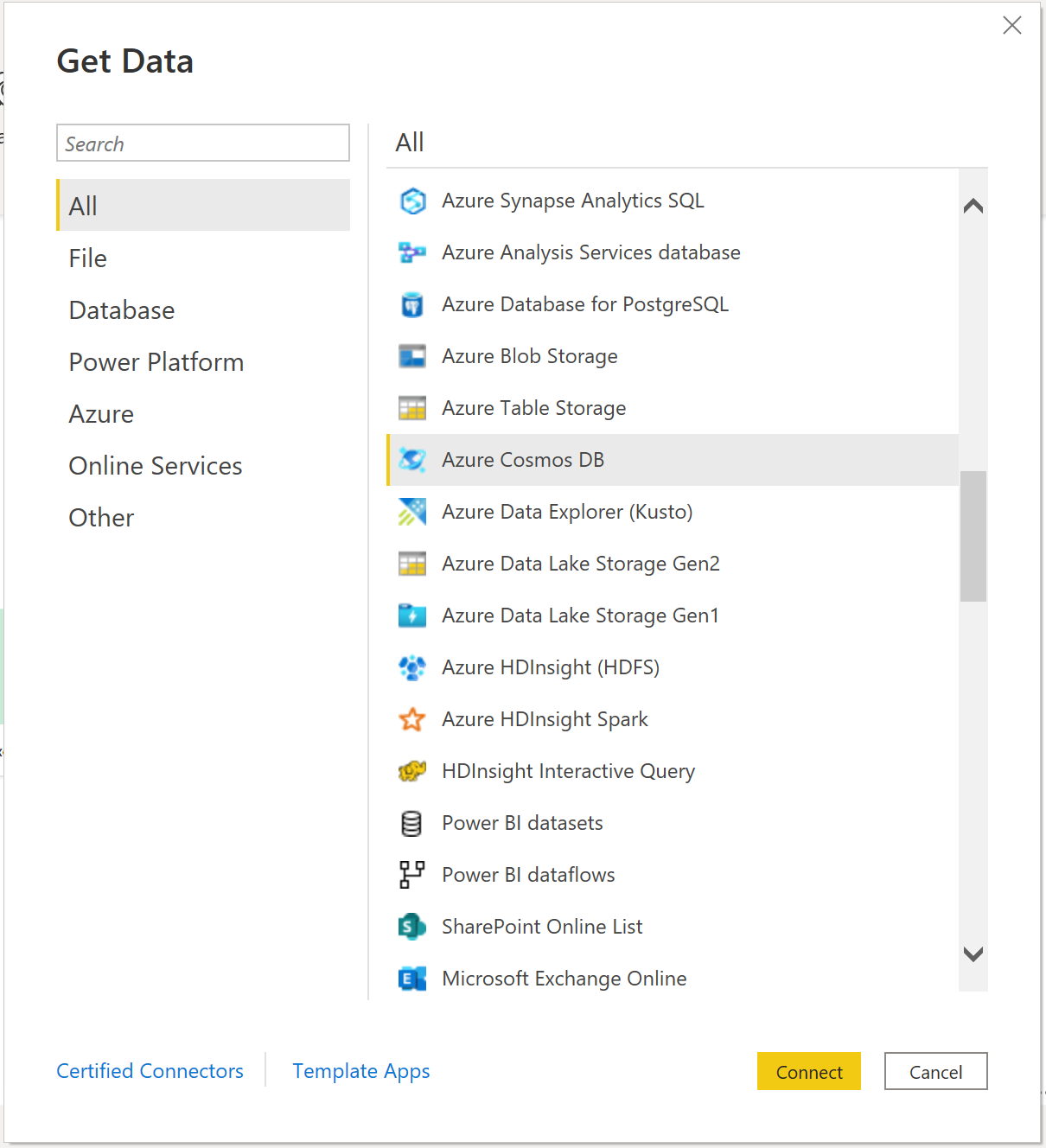Click the vertical scrollbar thumb
The image size is (1046, 1148).
coord(973,536)
